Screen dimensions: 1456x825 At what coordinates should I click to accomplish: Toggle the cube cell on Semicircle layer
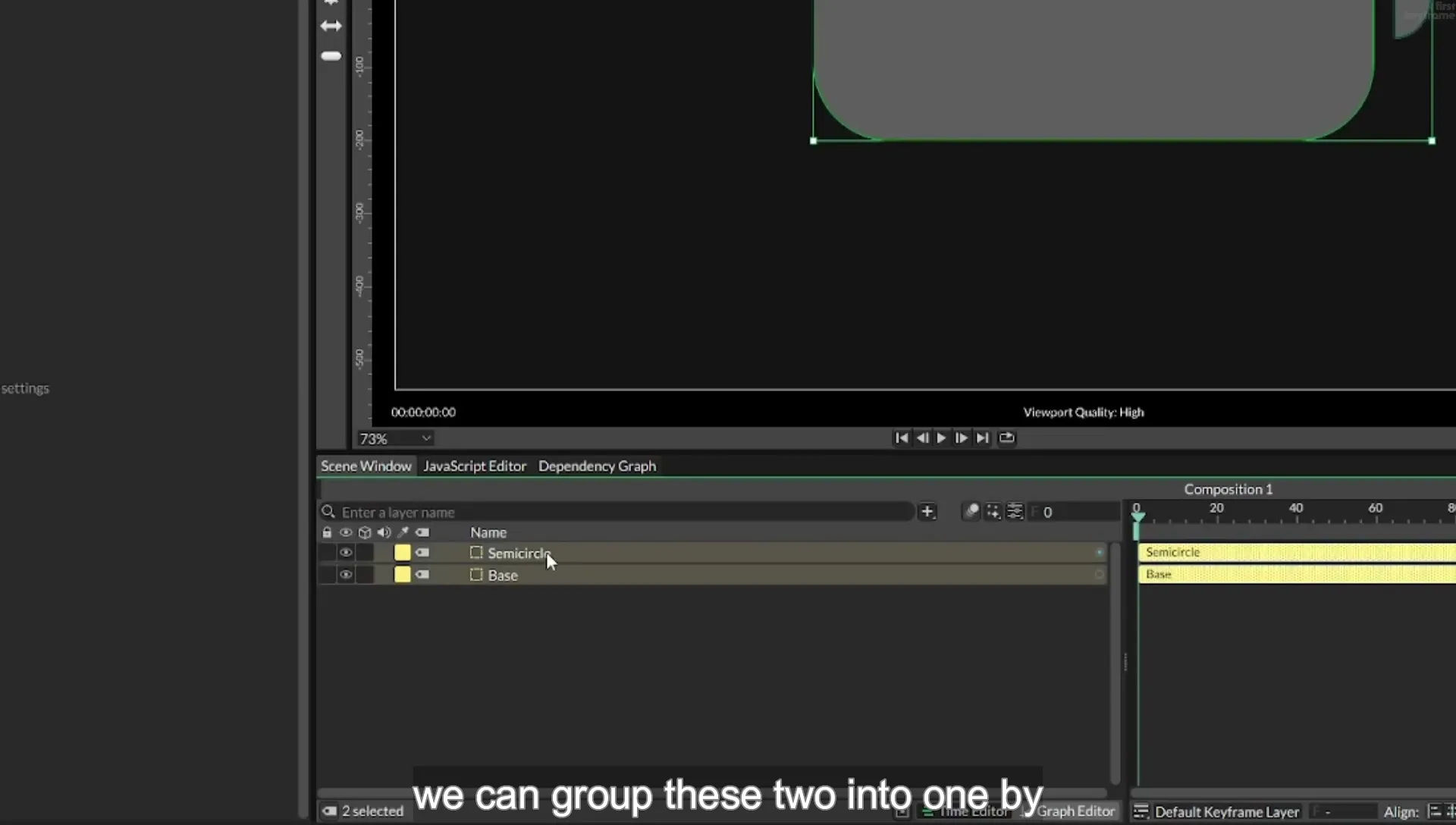click(x=365, y=553)
